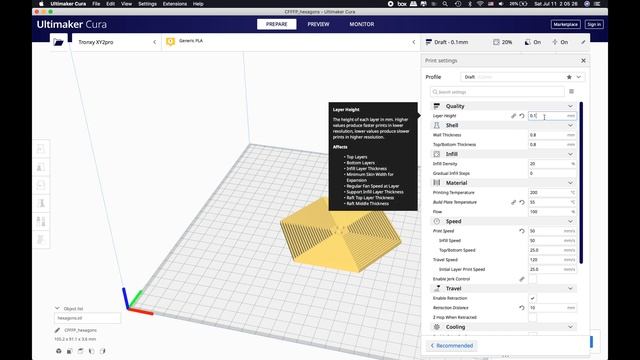
Task: Collapse the Infill section
Action: click(x=570, y=154)
